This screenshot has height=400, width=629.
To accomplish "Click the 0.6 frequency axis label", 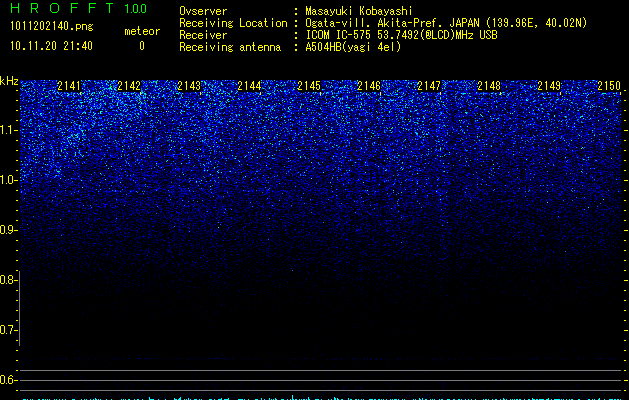I will pyautogui.click(x=8, y=380).
